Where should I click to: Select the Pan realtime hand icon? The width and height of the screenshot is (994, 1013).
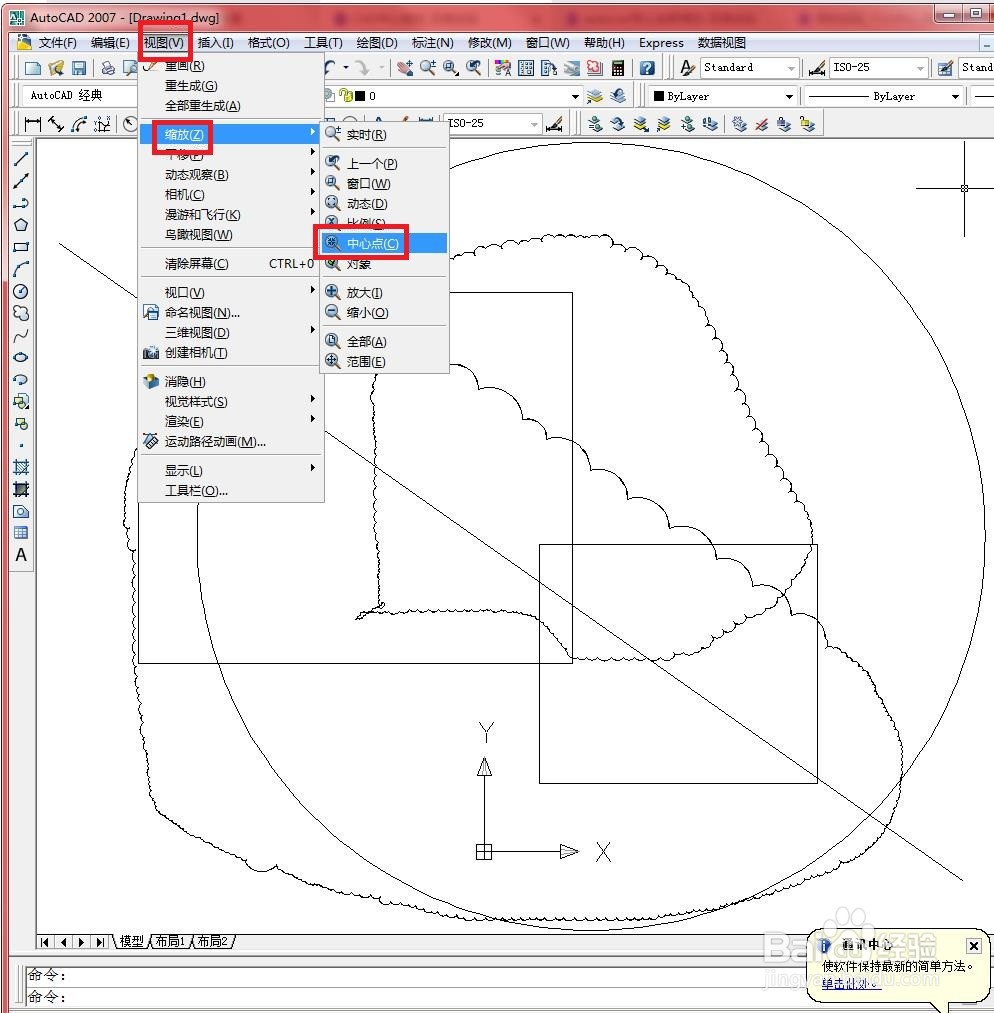point(405,68)
